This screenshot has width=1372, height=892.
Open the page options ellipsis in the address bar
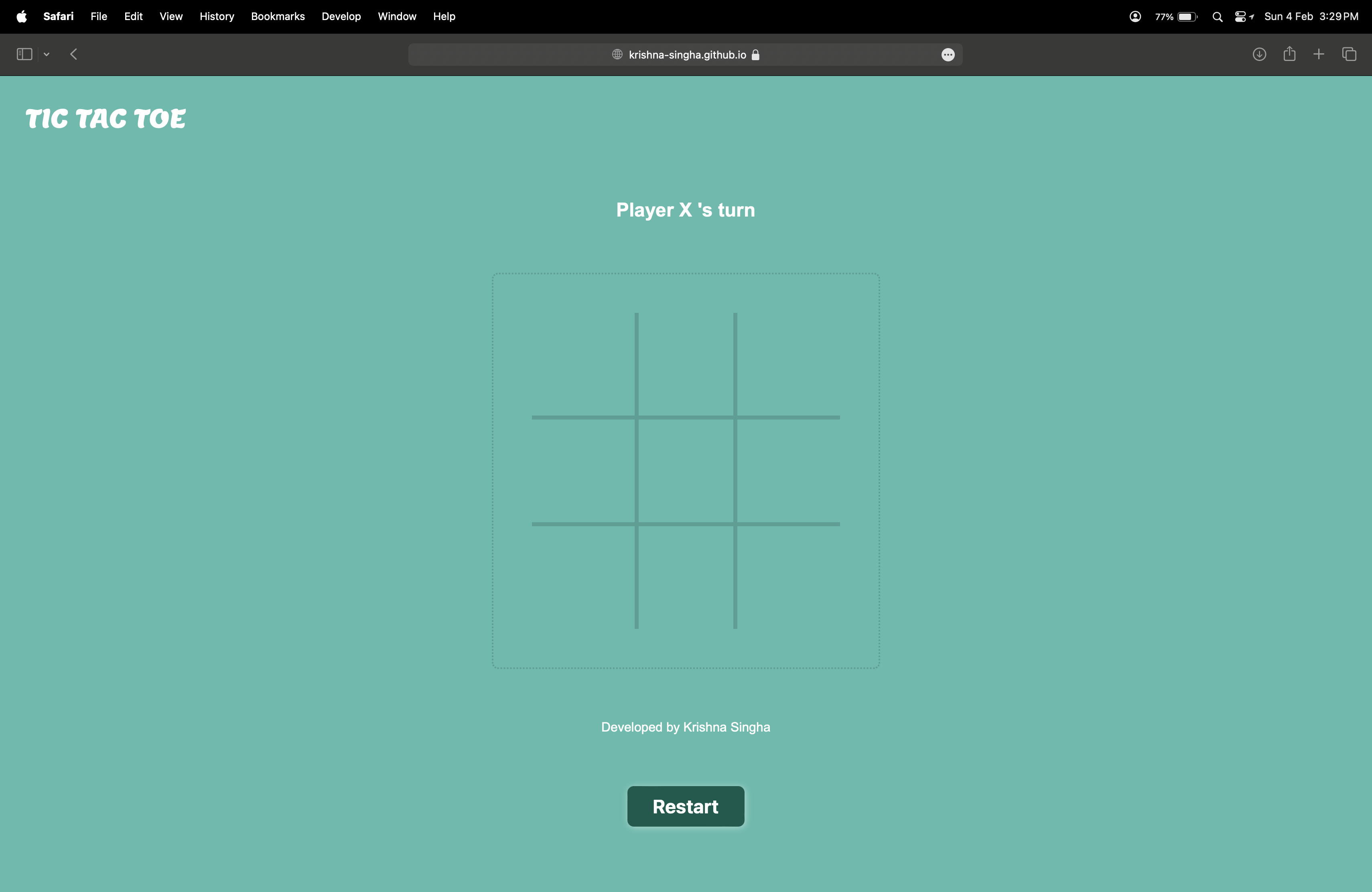point(948,55)
